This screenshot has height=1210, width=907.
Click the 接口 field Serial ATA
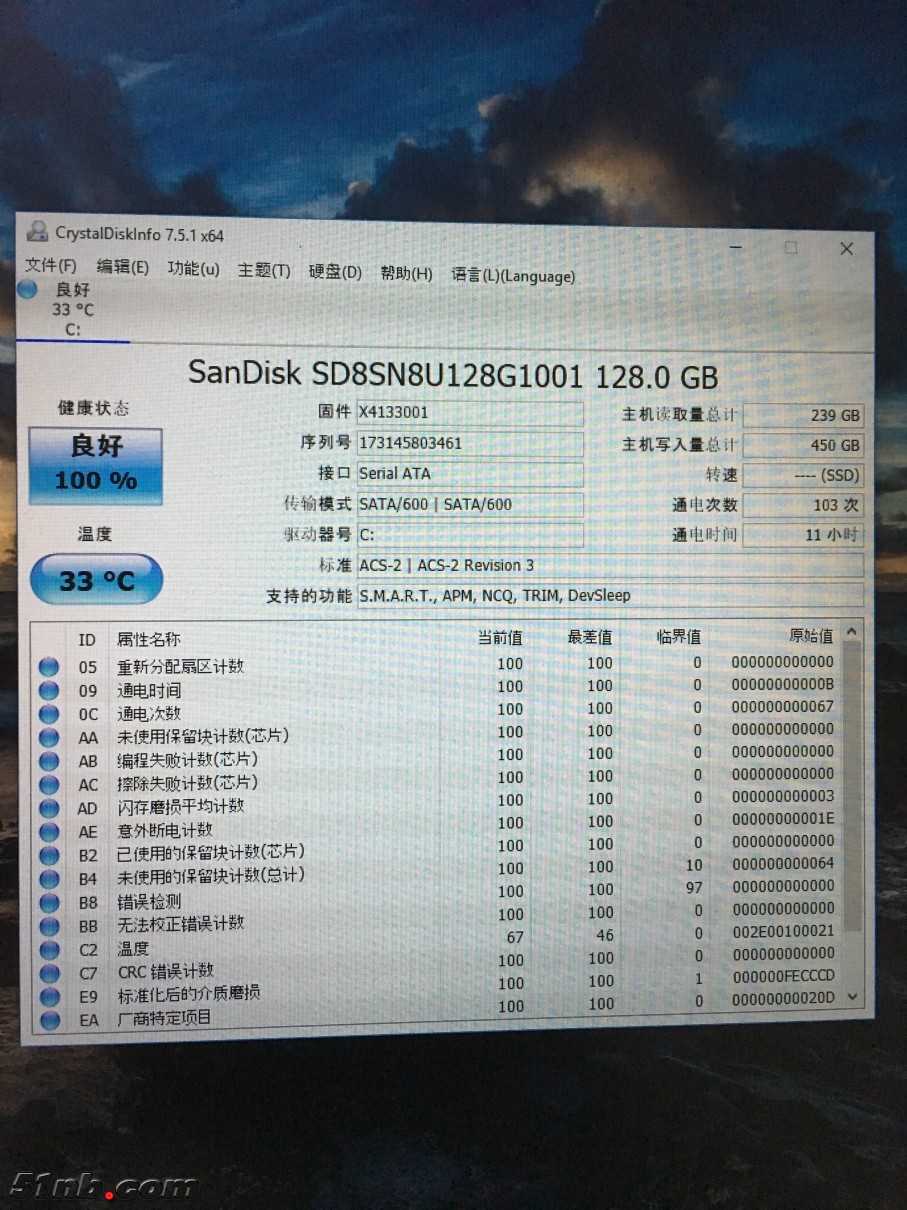[470, 473]
